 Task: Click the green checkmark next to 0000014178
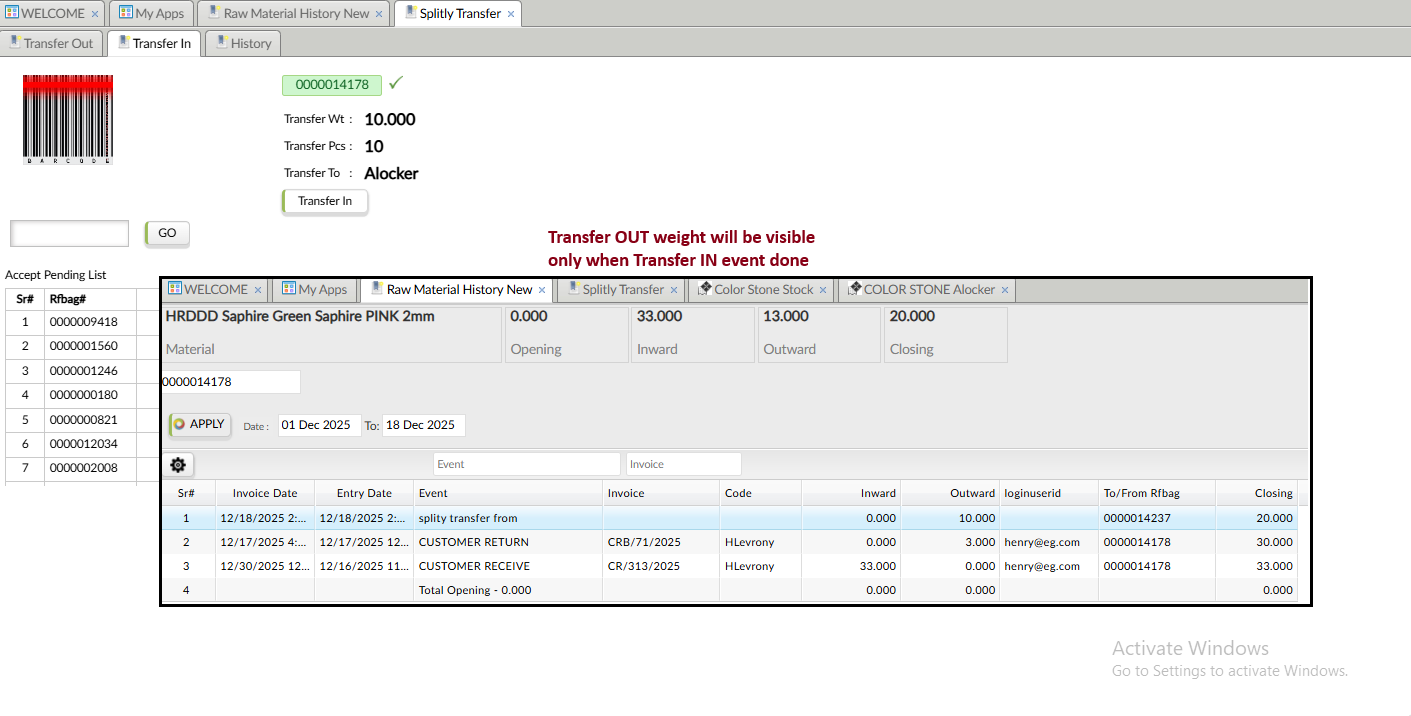[396, 83]
